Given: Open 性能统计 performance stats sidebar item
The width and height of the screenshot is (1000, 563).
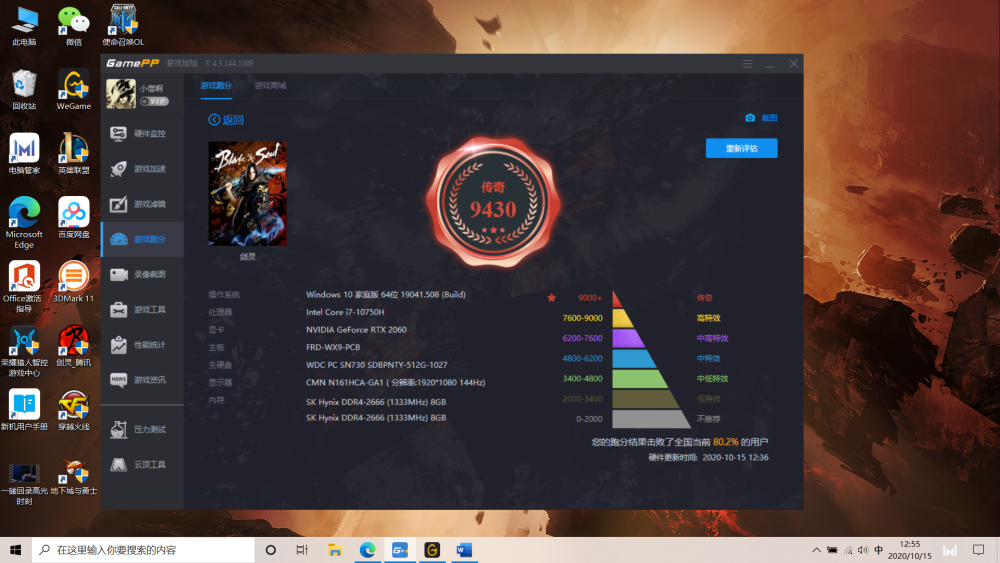Looking at the screenshot, I should tap(142, 345).
